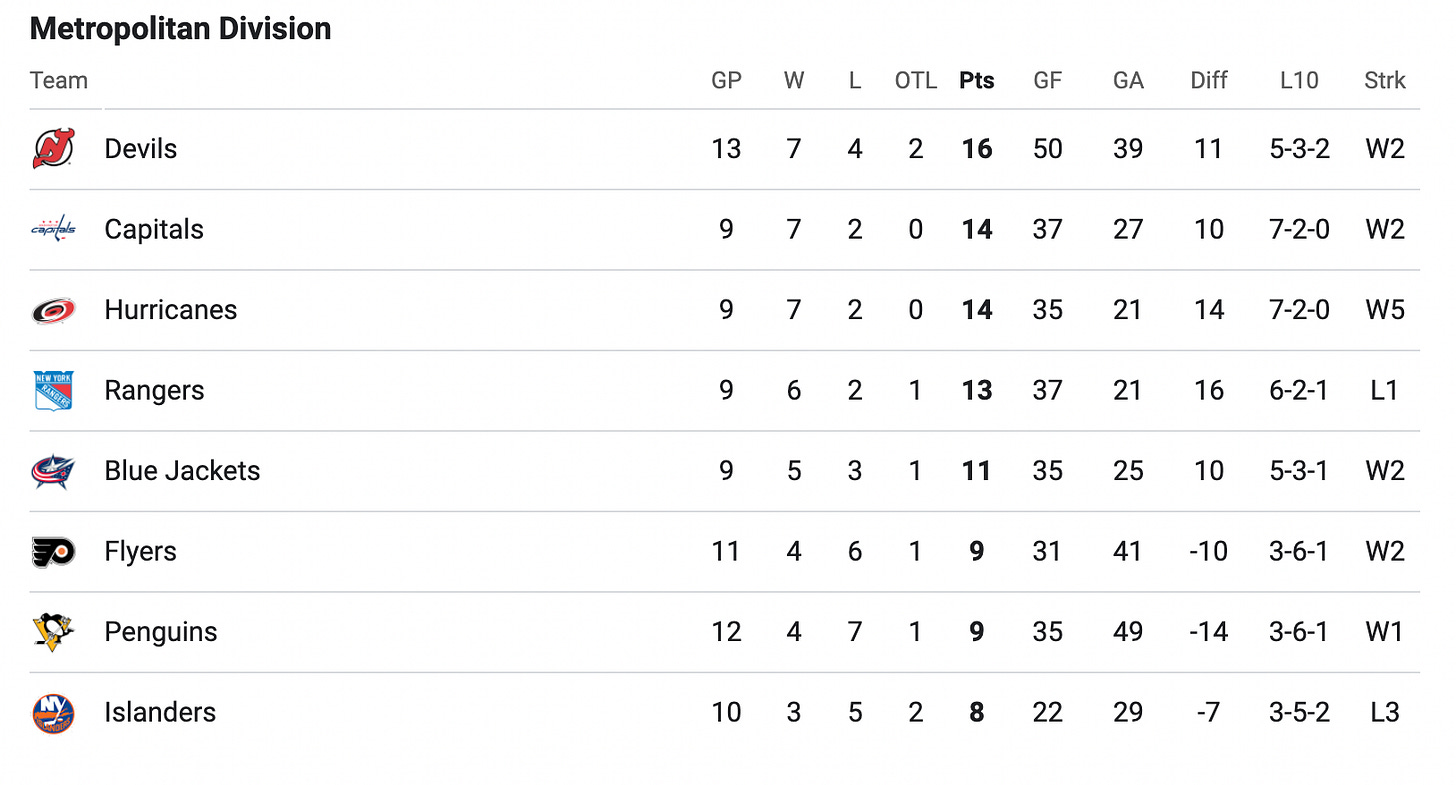Click the L10 column header
The width and height of the screenshot is (1456, 785).
[x=1299, y=81]
